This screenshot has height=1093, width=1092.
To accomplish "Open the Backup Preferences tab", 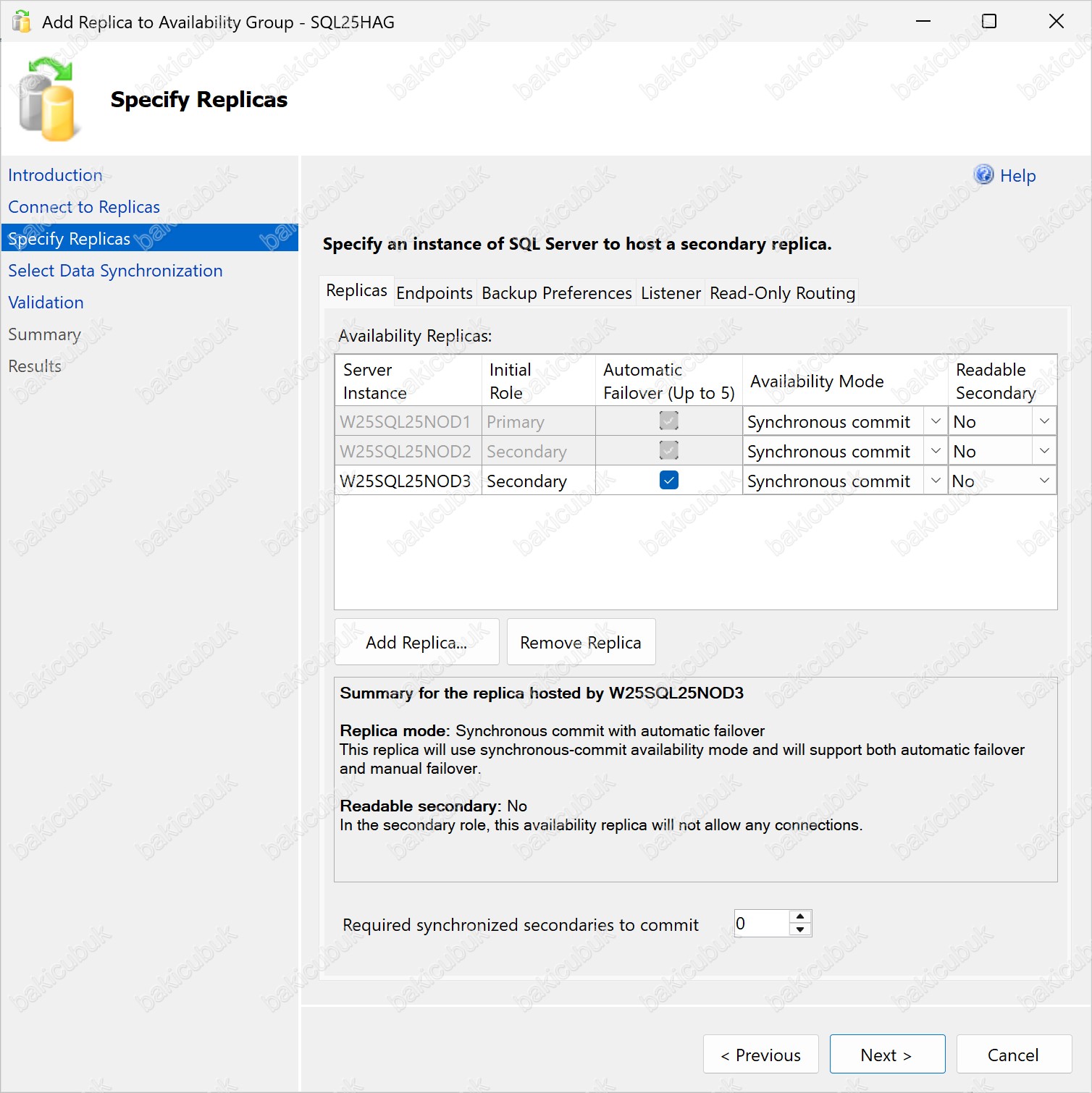I will (556, 293).
